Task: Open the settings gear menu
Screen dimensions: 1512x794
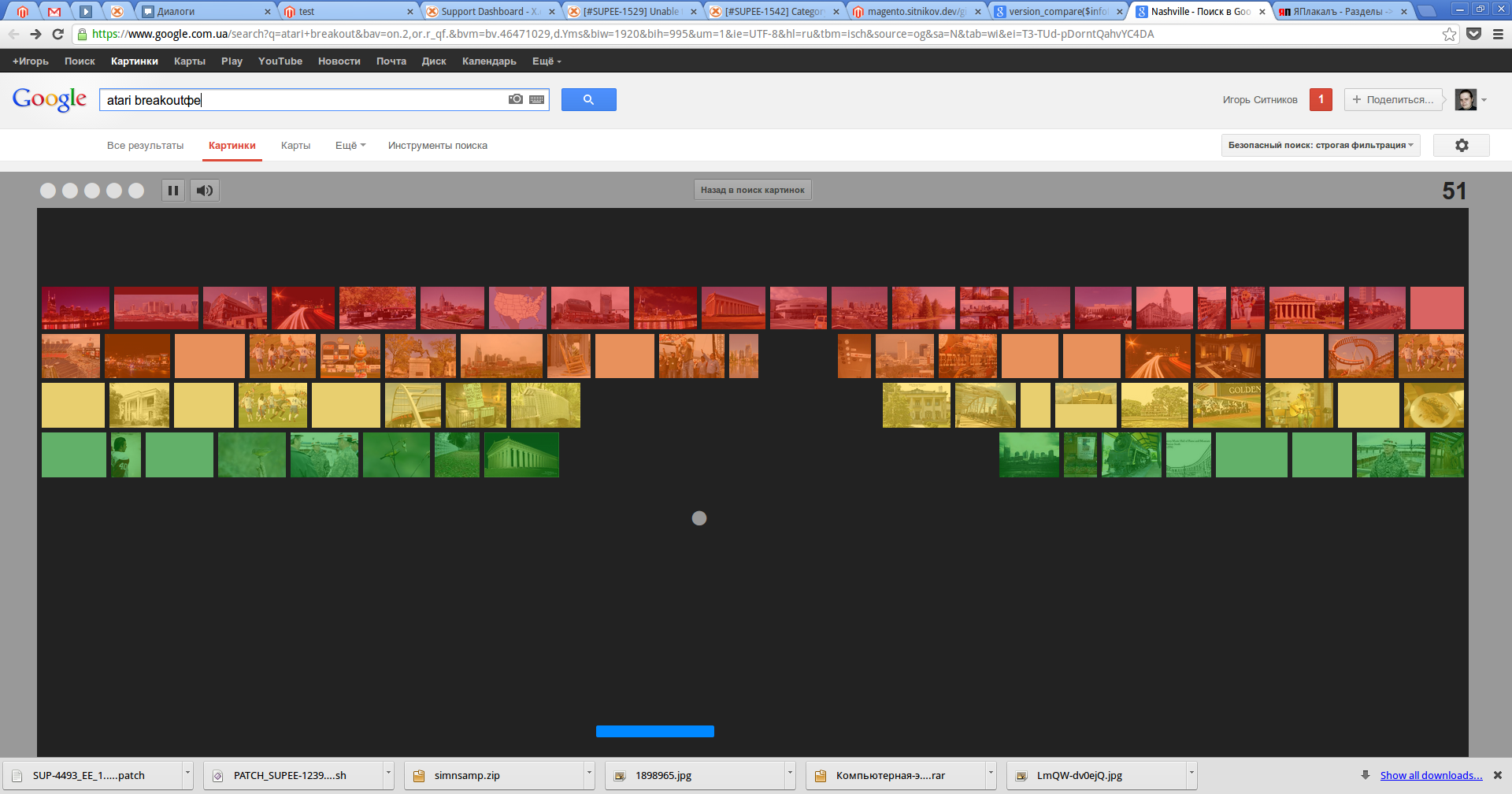Action: (1462, 146)
